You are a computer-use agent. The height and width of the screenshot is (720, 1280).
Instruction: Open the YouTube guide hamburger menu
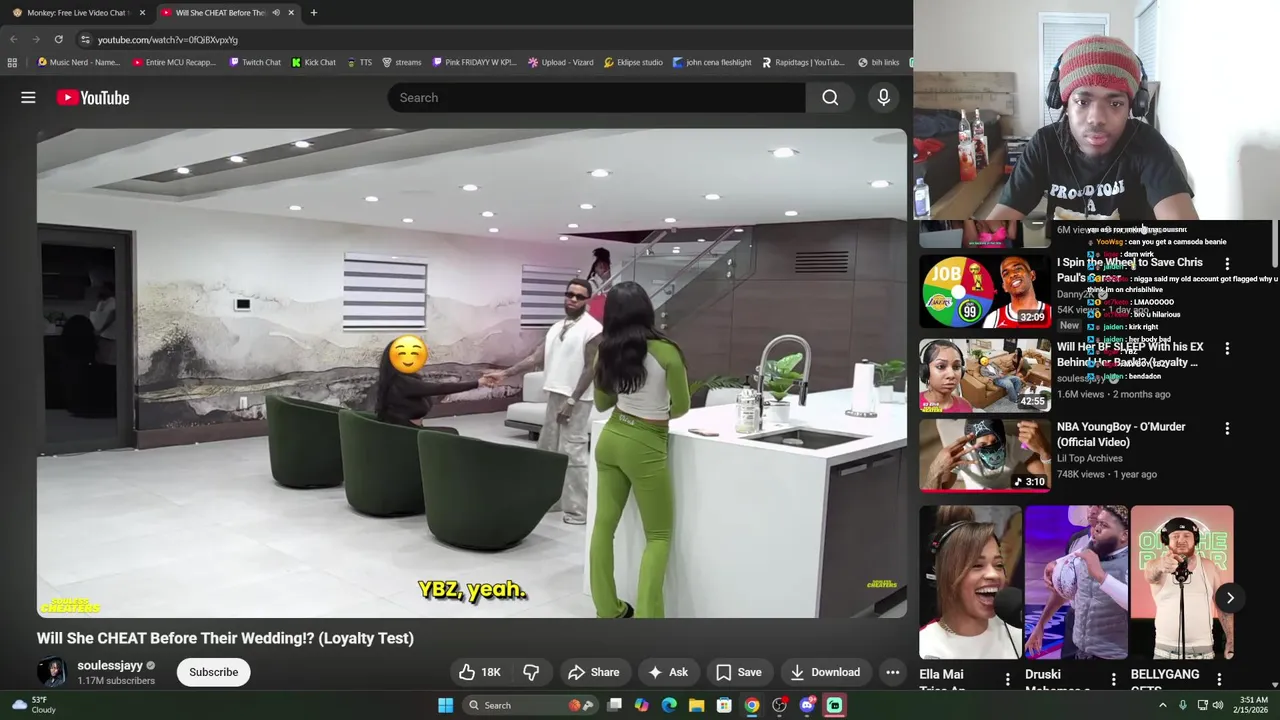pos(28,97)
